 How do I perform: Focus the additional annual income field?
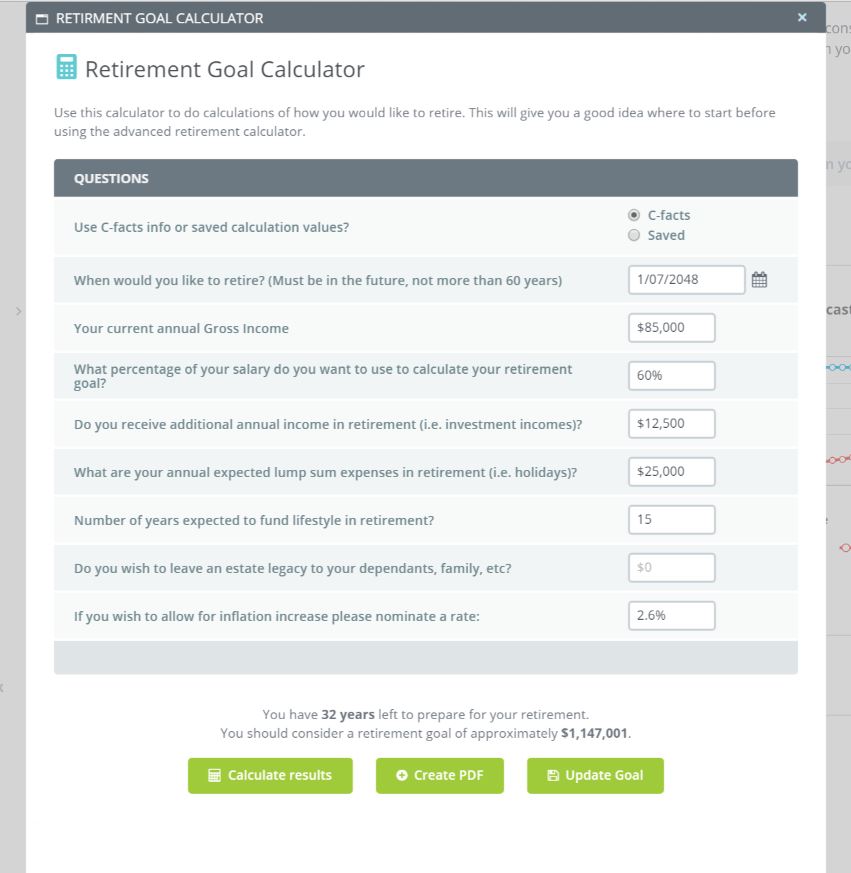[x=672, y=423]
